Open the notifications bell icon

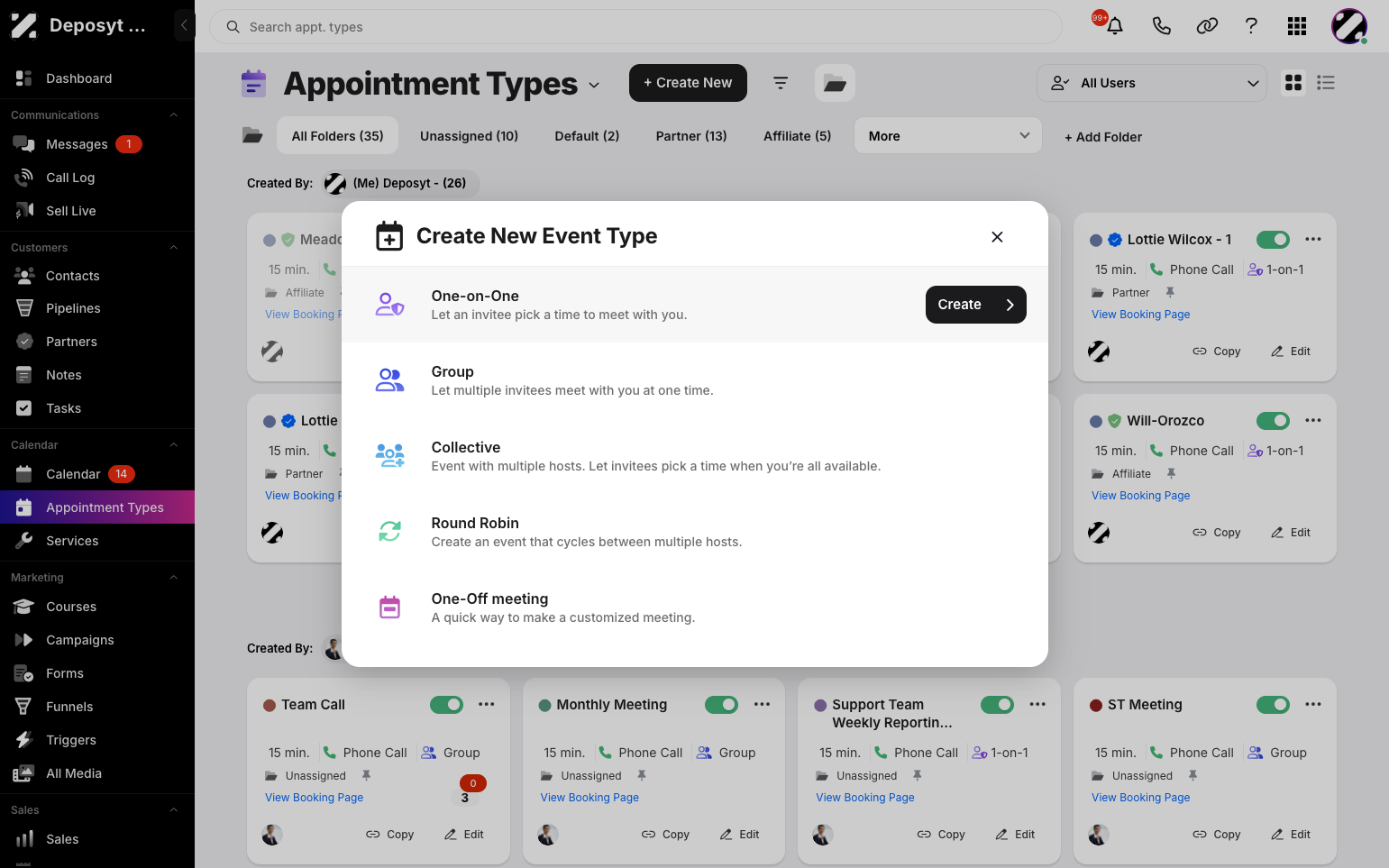[1115, 26]
